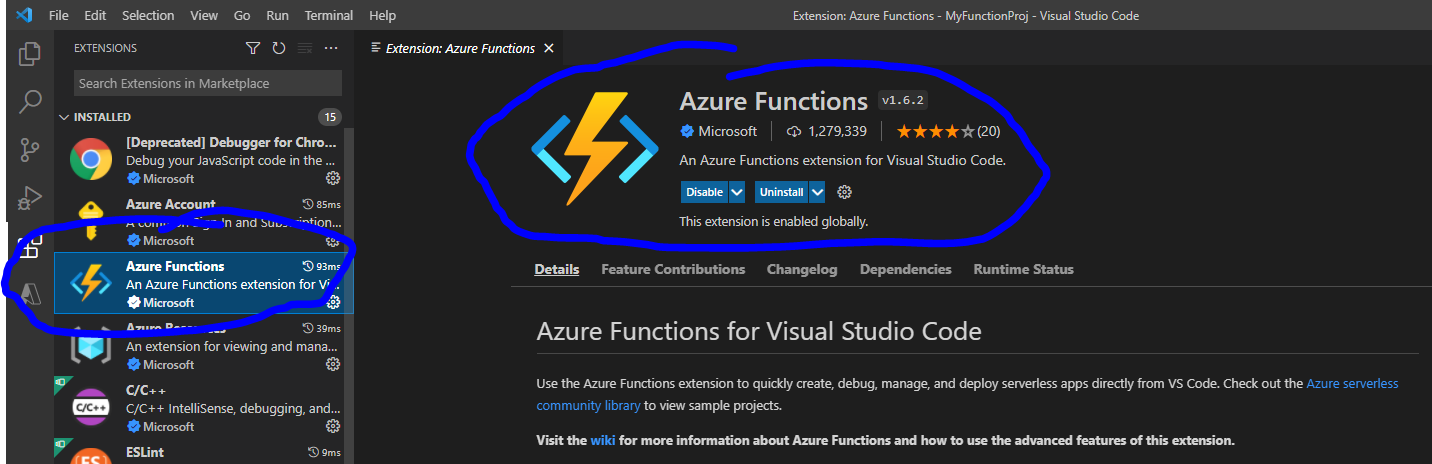1432x464 pixels.
Task: Refresh the extensions list
Action: (279, 48)
